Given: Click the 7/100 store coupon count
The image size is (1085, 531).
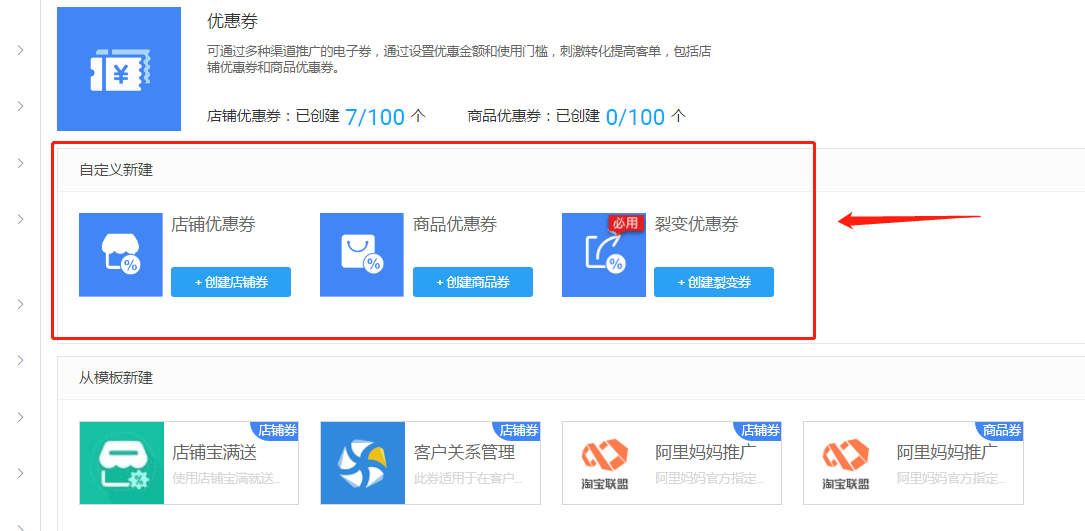Looking at the screenshot, I should (x=375, y=117).
